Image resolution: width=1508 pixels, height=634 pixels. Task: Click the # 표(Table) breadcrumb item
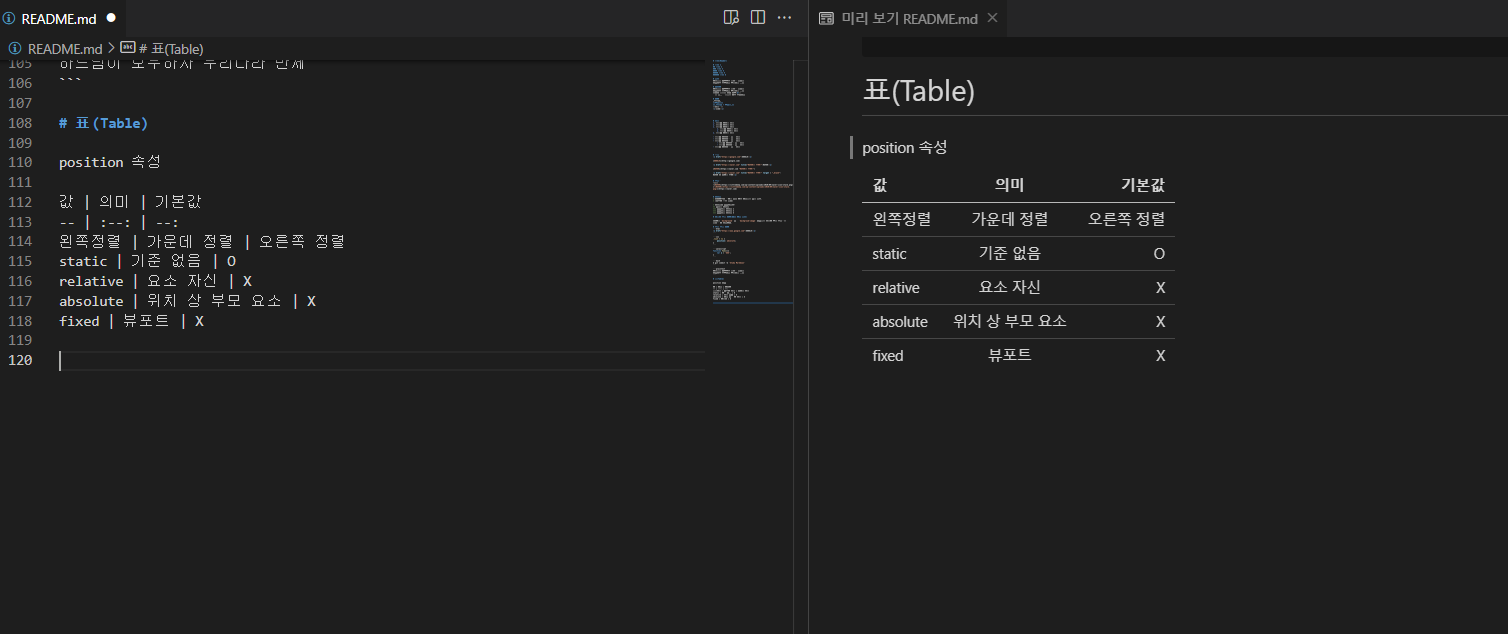tap(171, 48)
